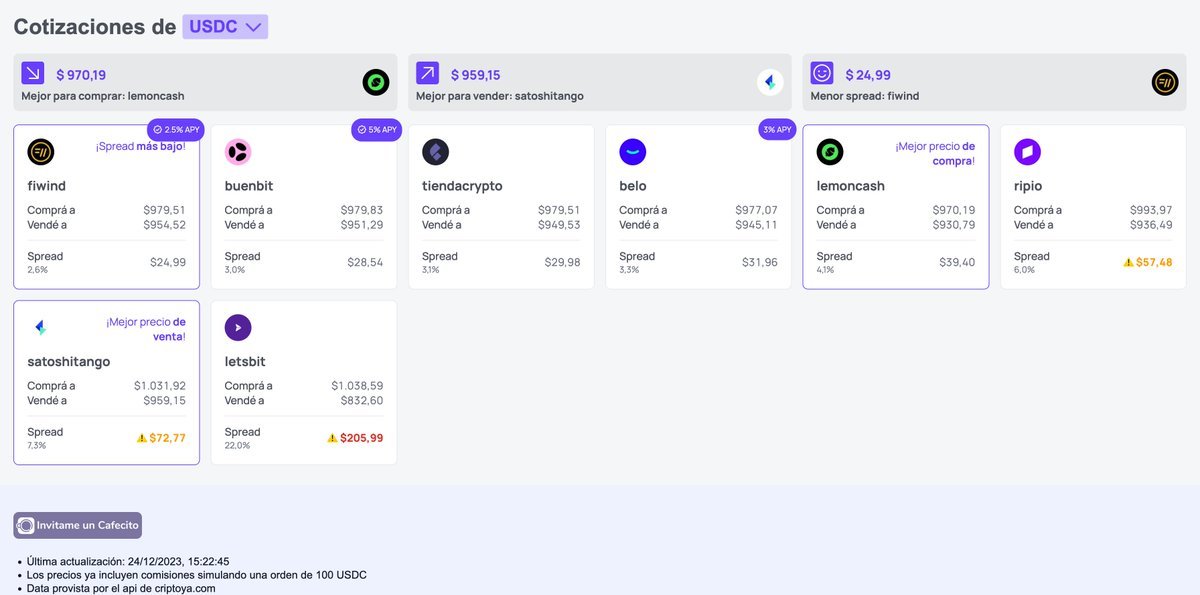Image resolution: width=1200 pixels, height=595 pixels.
Task: Click the ripio spread warning icon
Action: [x=1128, y=262]
